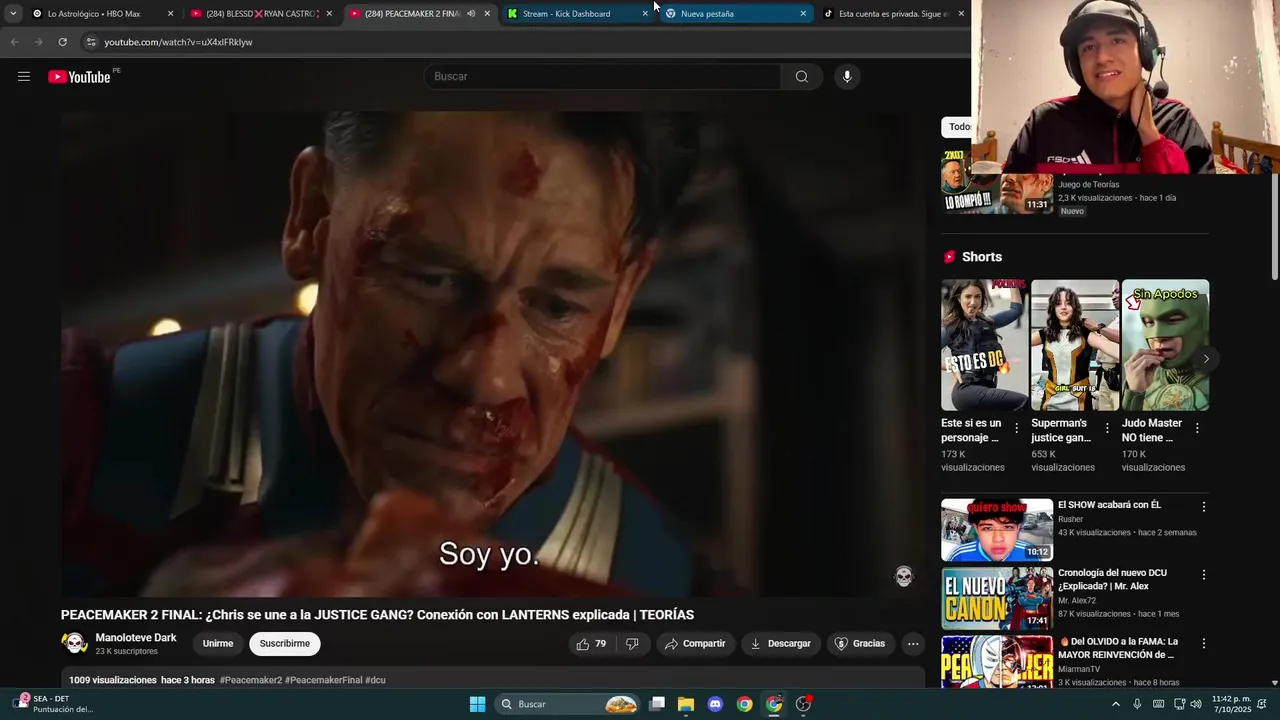
Task: Show hidden system tray icons chevron
Action: [1116, 704]
